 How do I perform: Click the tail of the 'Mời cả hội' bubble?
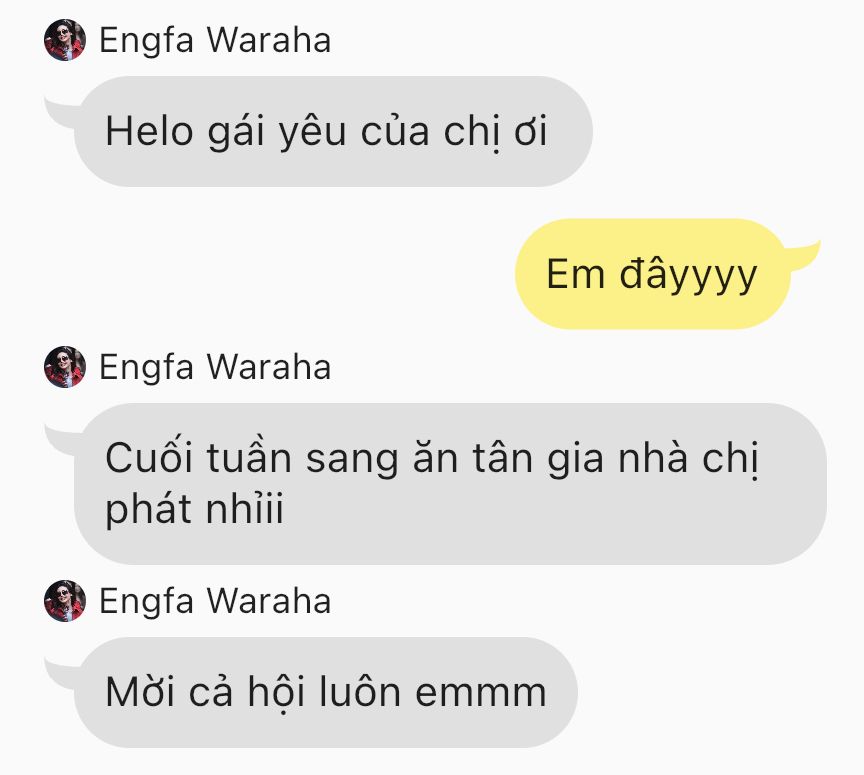pos(60,674)
